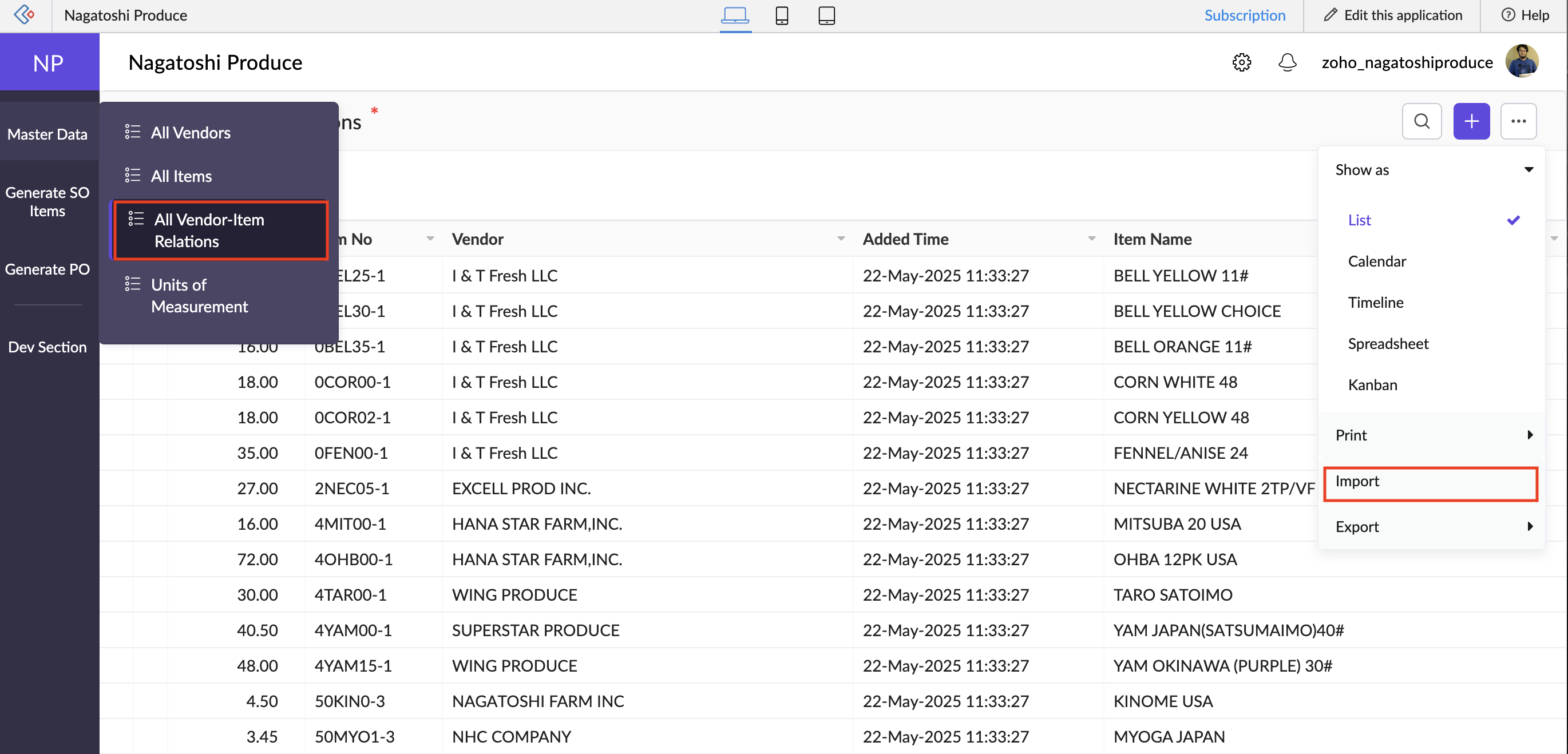Click the Zoho Creator logo icon
This screenshot has height=754, width=1568.
coord(25,15)
